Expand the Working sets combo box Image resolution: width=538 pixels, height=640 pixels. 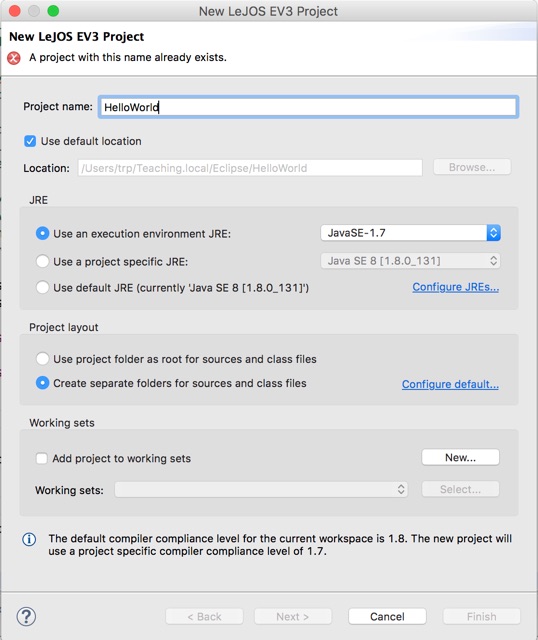point(261,489)
